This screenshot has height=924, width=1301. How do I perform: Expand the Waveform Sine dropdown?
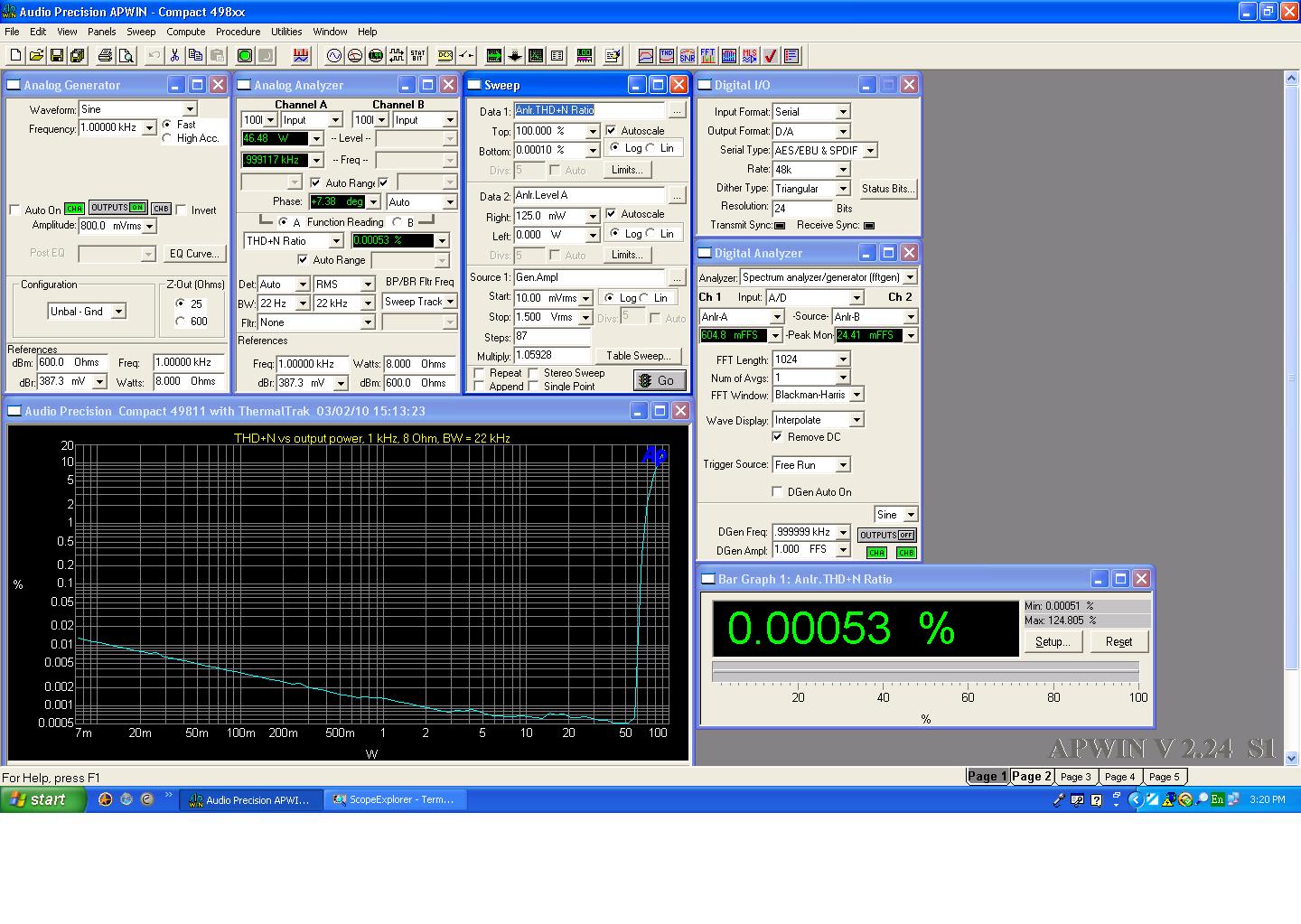click(190, 109)
